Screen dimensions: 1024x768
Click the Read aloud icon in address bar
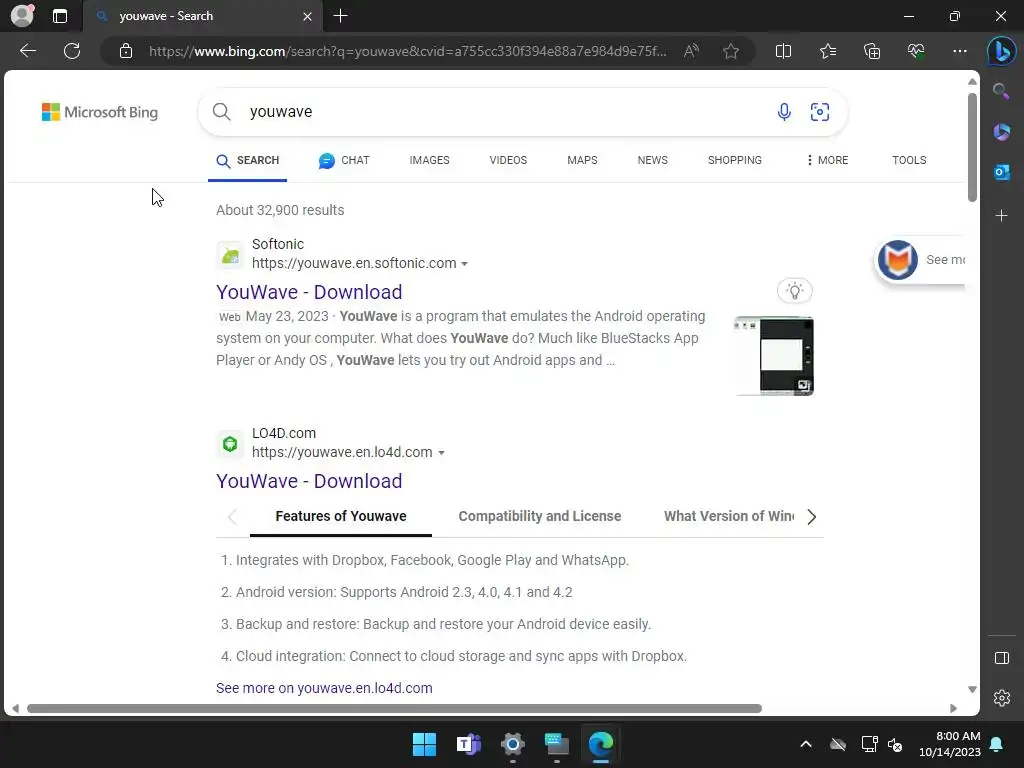pyautogui.click(x=691, y=51)
